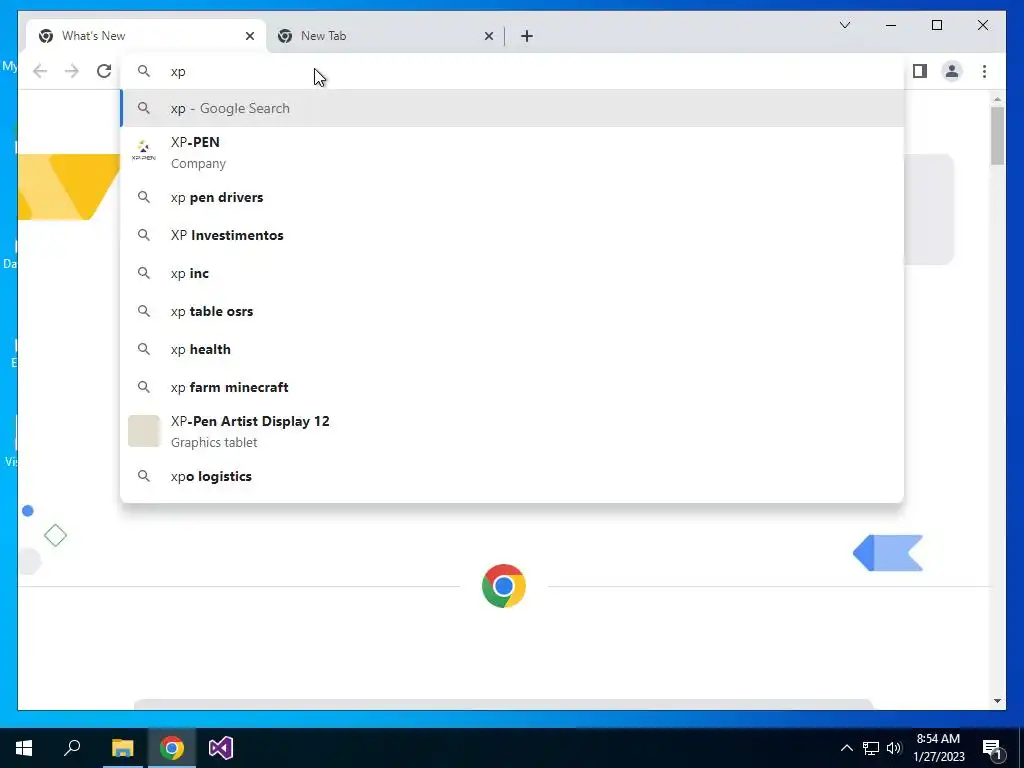1024x768 pixels.
Task: Open Windows taskbar search
Action: pos(72,748)
